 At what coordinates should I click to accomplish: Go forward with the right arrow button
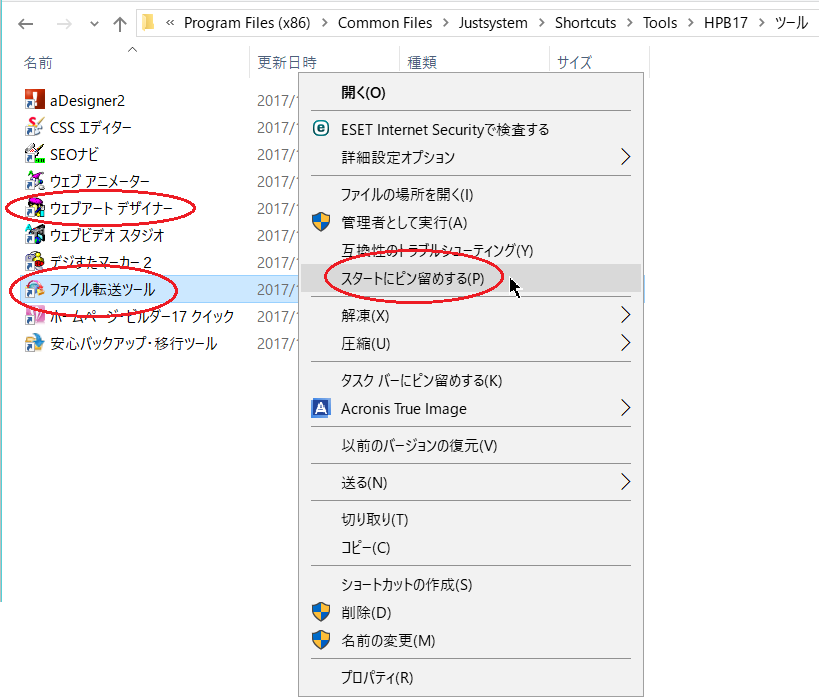(64, 24)
